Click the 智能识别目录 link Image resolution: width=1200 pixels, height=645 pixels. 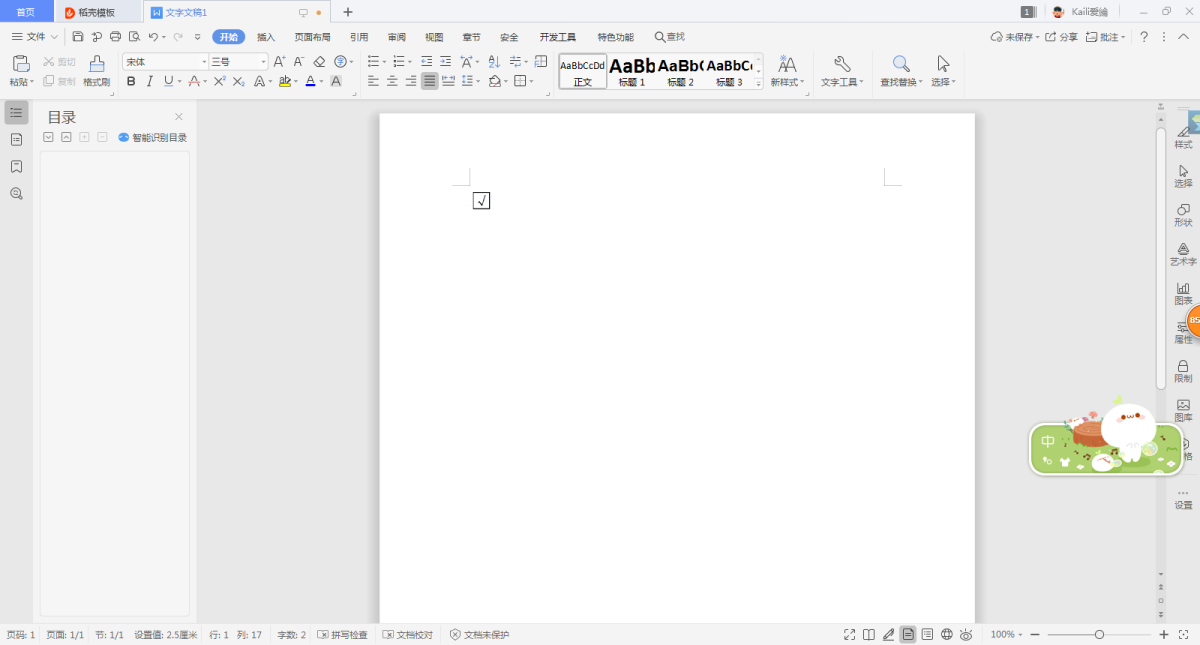pos(159,138)
